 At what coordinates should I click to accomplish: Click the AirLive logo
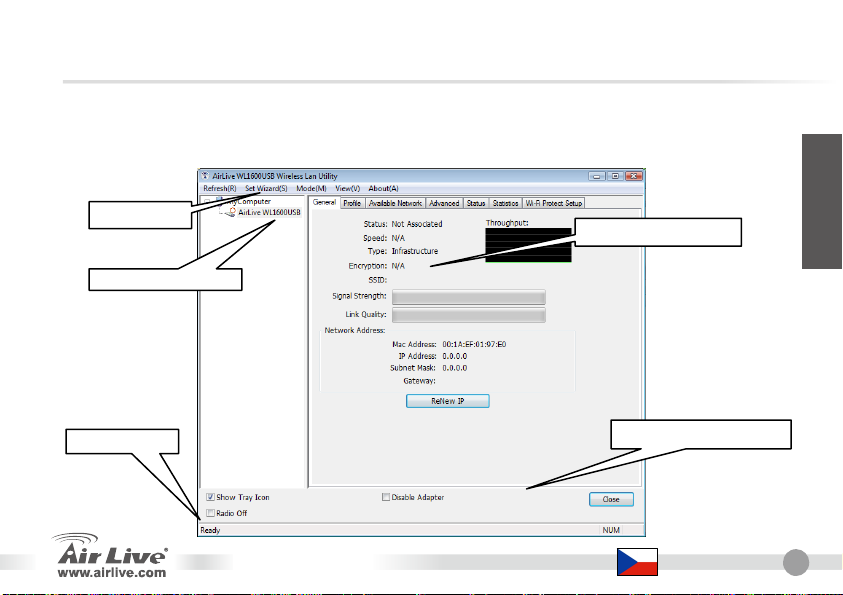(x=110, y=549)
